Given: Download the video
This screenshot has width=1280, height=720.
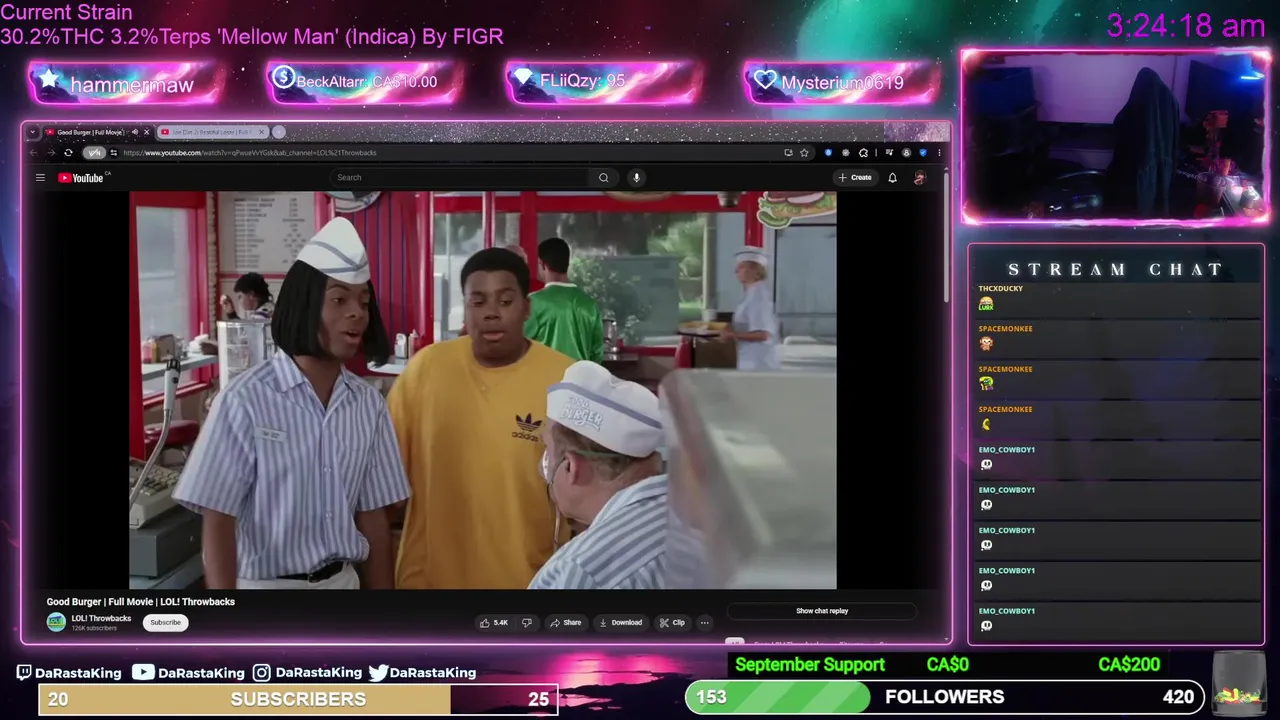Looking at the screenshot, I should [620, 622].
